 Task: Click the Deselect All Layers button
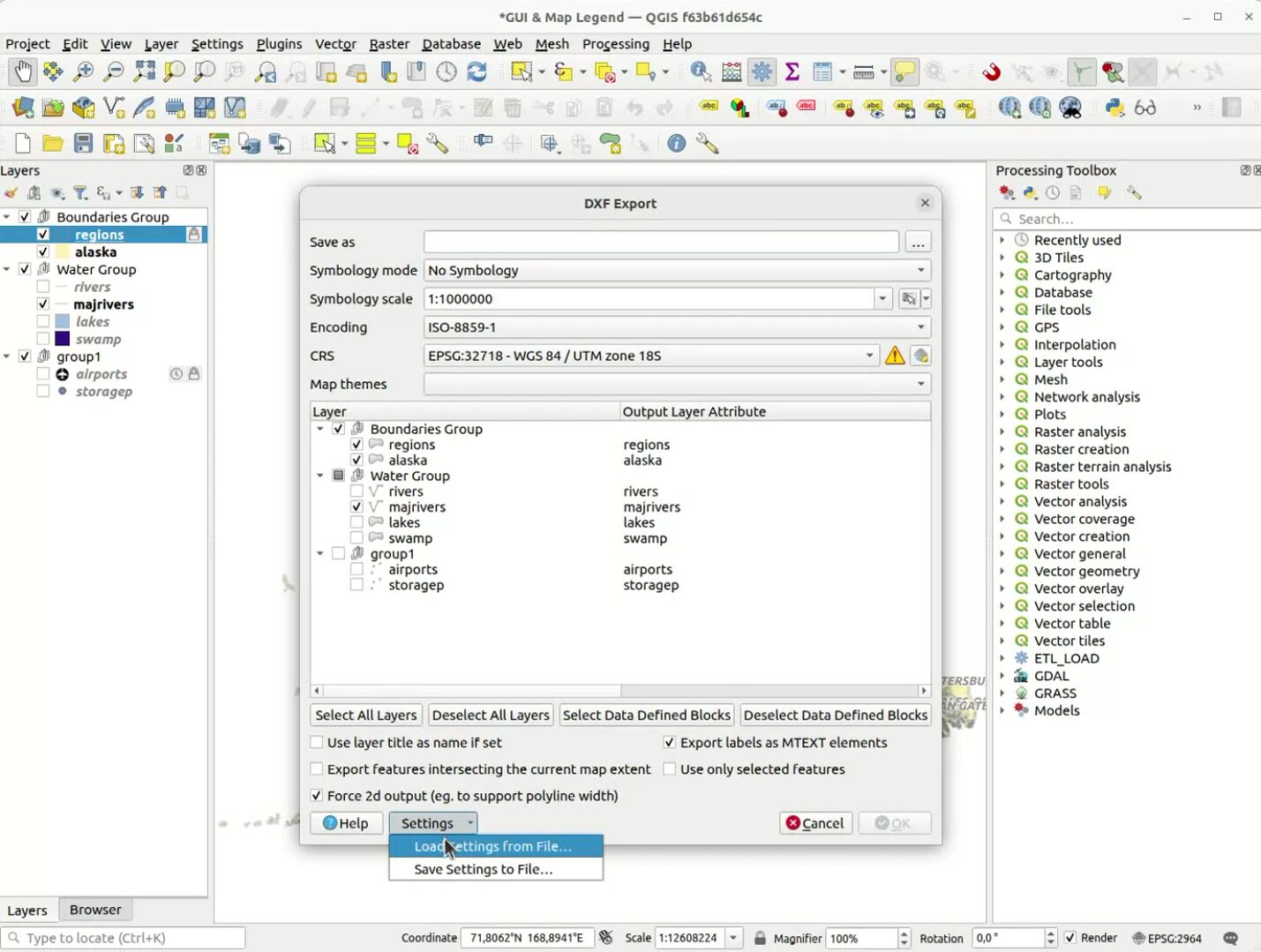(x=491, y=716)
